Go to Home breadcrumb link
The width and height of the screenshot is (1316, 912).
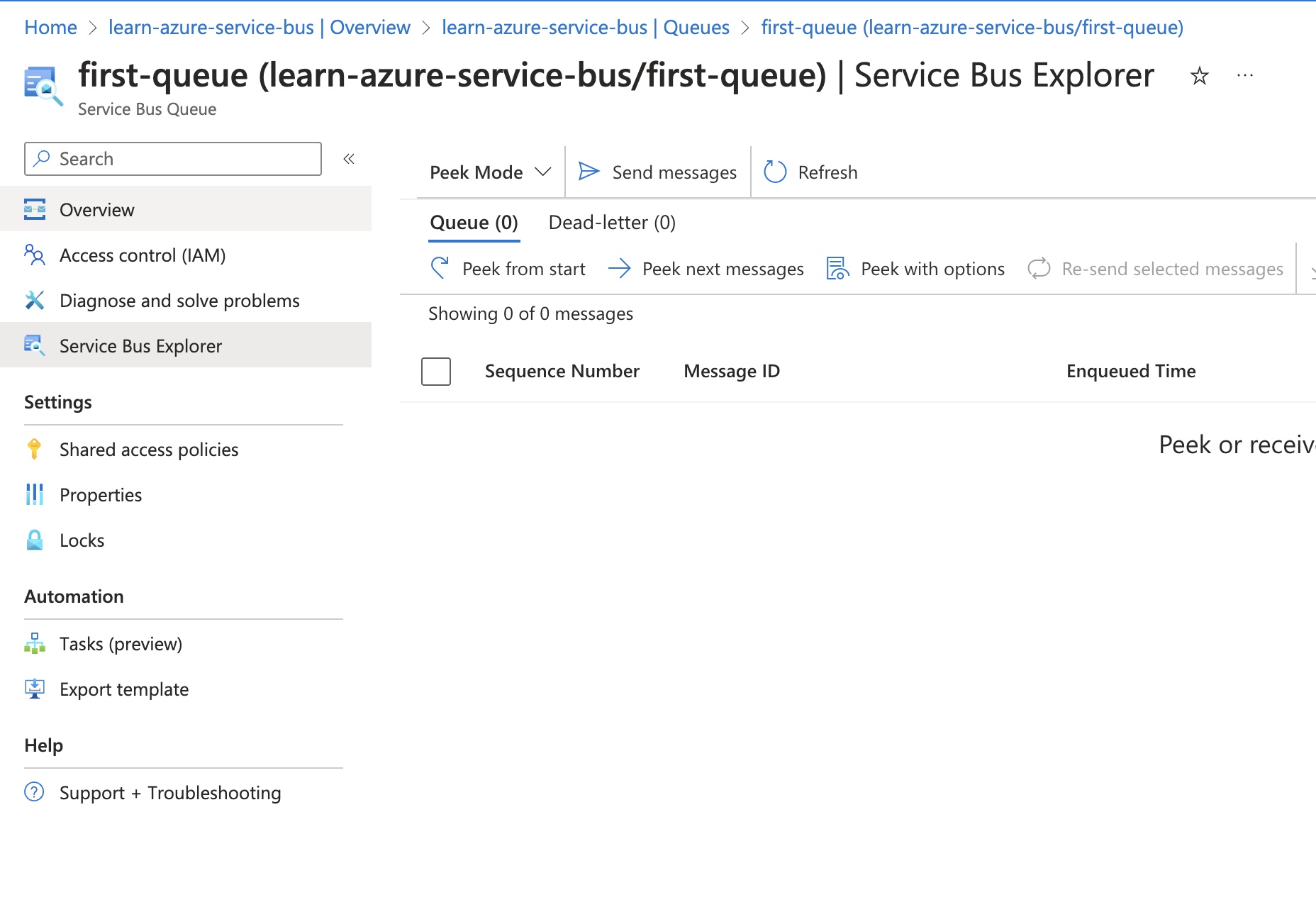point(50,27)
